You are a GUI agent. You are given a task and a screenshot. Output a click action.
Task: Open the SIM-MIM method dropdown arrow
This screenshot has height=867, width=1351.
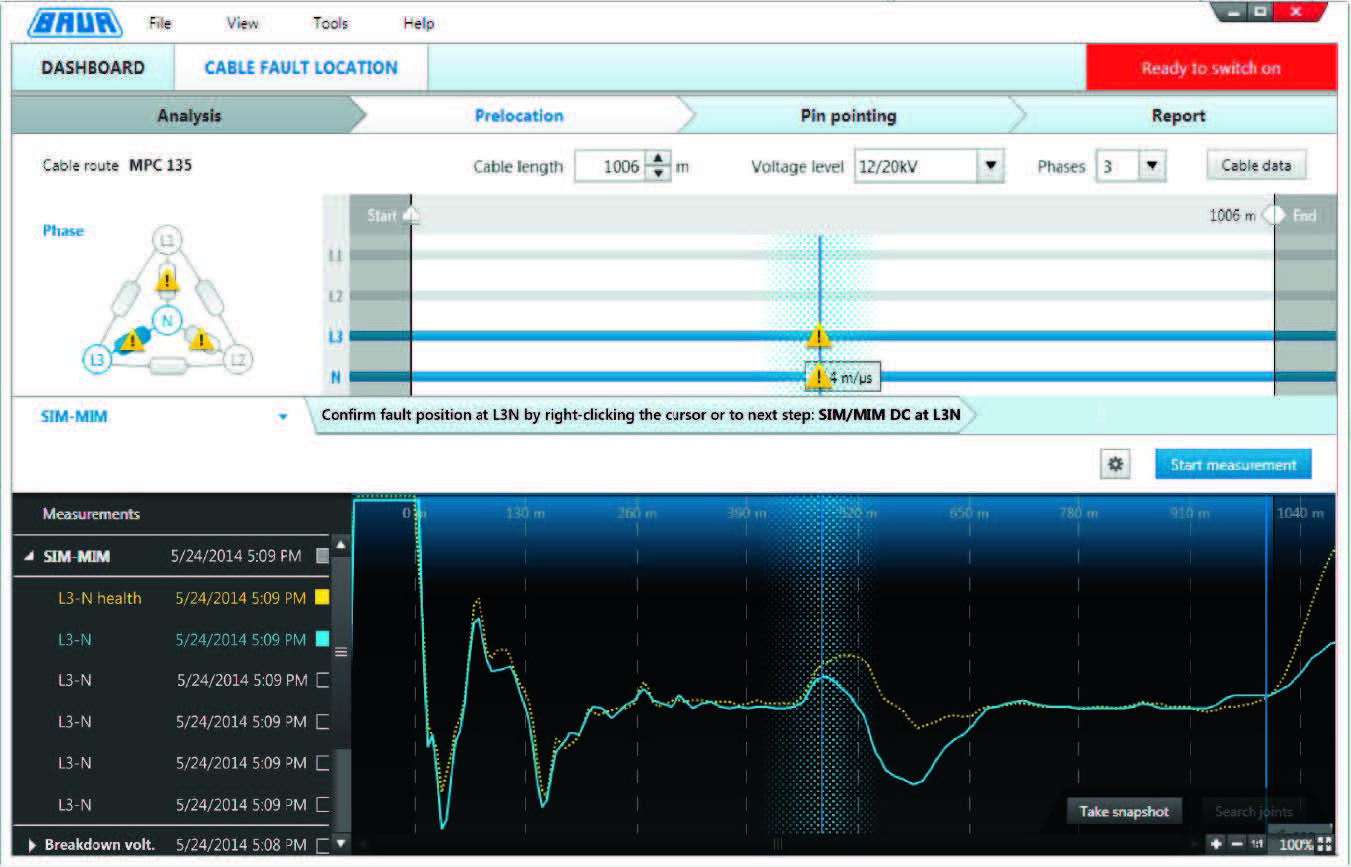point(283,417)
